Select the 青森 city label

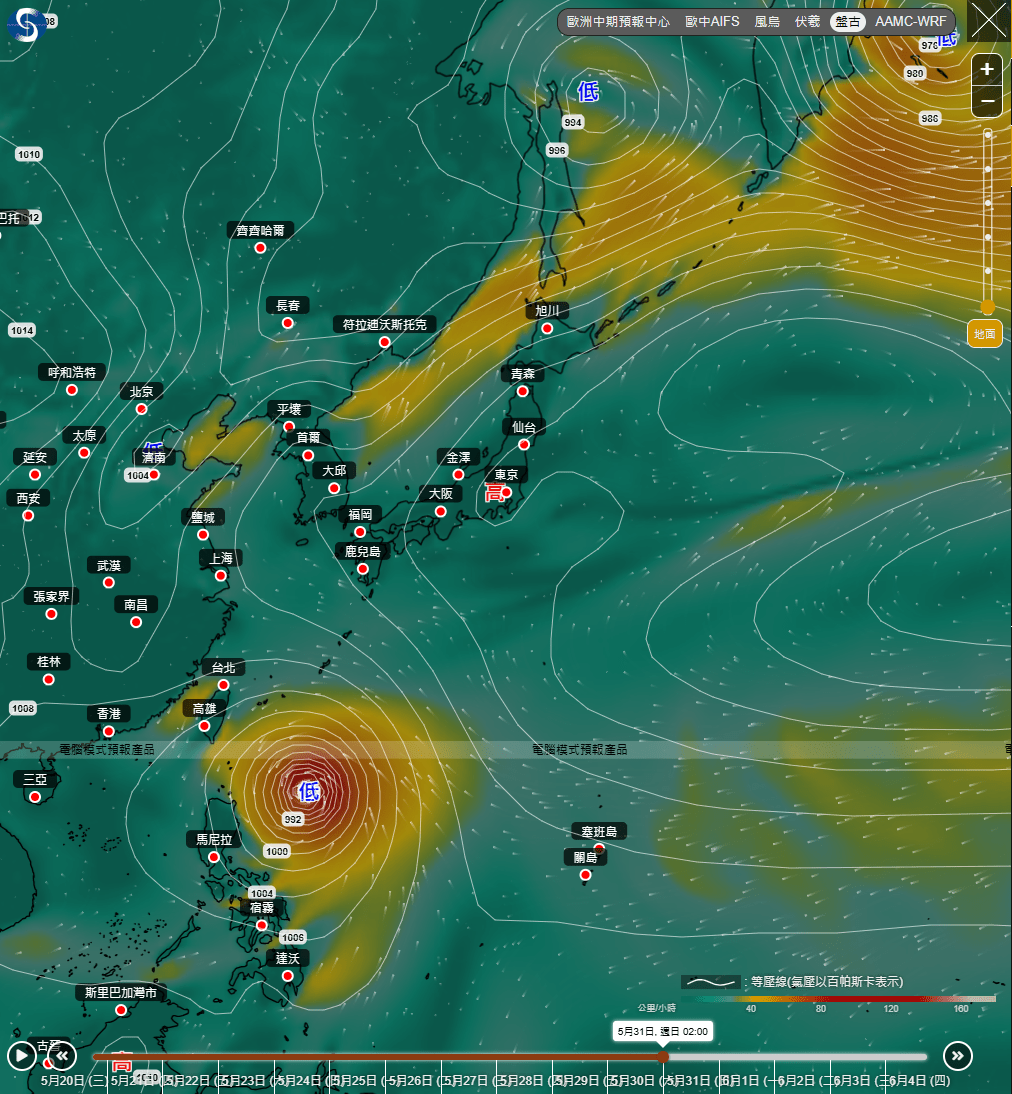point(523,374)
